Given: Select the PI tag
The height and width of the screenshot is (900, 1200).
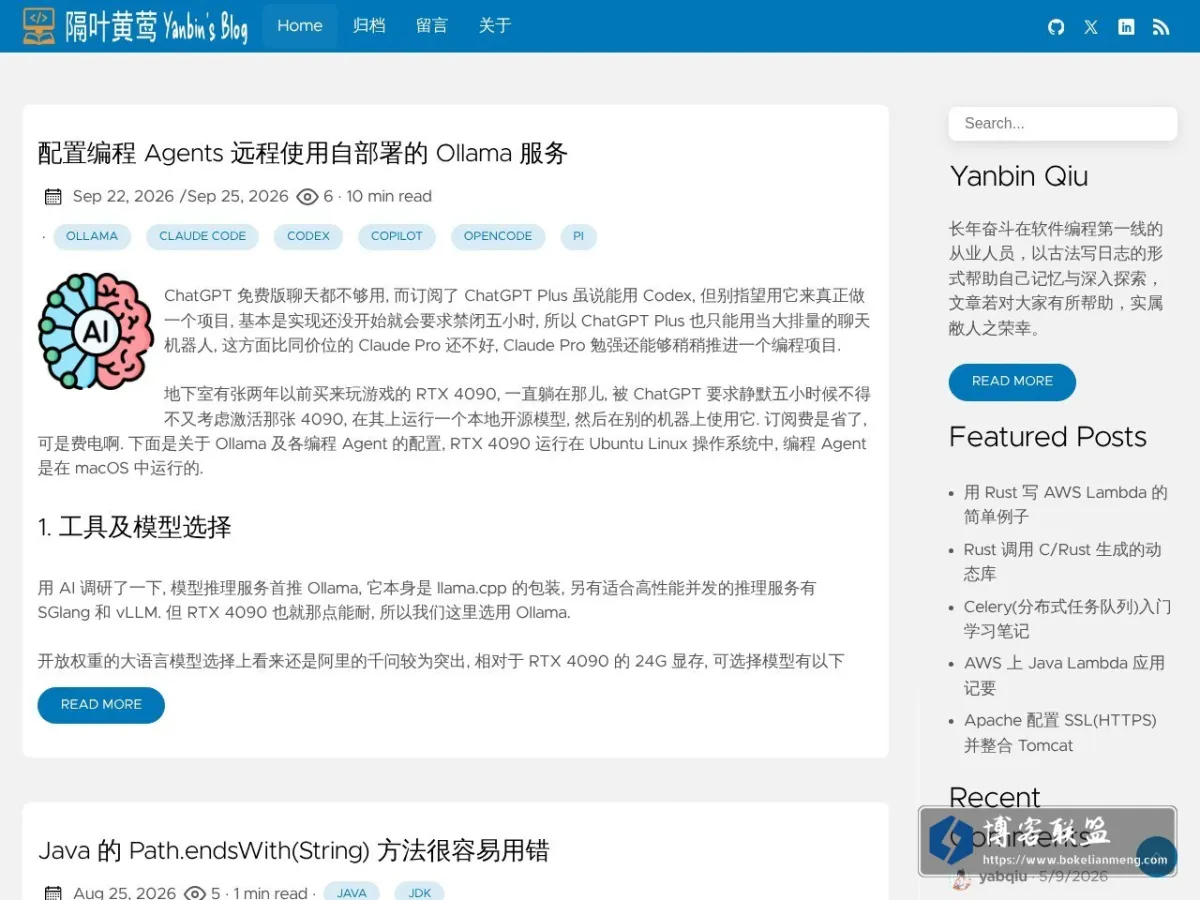Looking at the screenshot, I should [x=578, y=237].
